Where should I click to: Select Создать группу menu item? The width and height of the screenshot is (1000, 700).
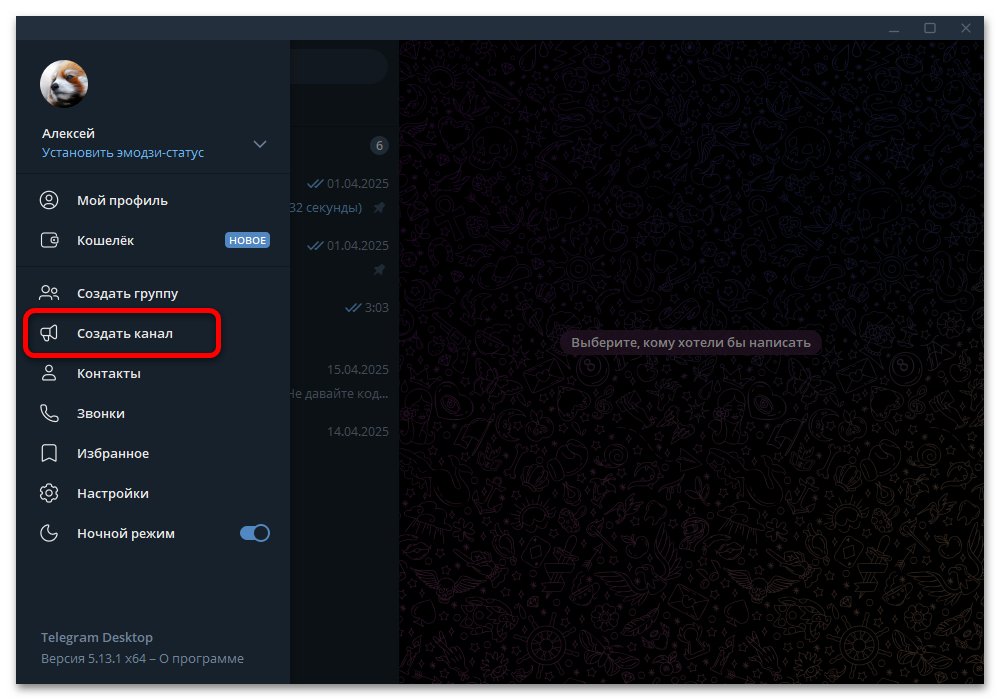(x=153, y=293)
